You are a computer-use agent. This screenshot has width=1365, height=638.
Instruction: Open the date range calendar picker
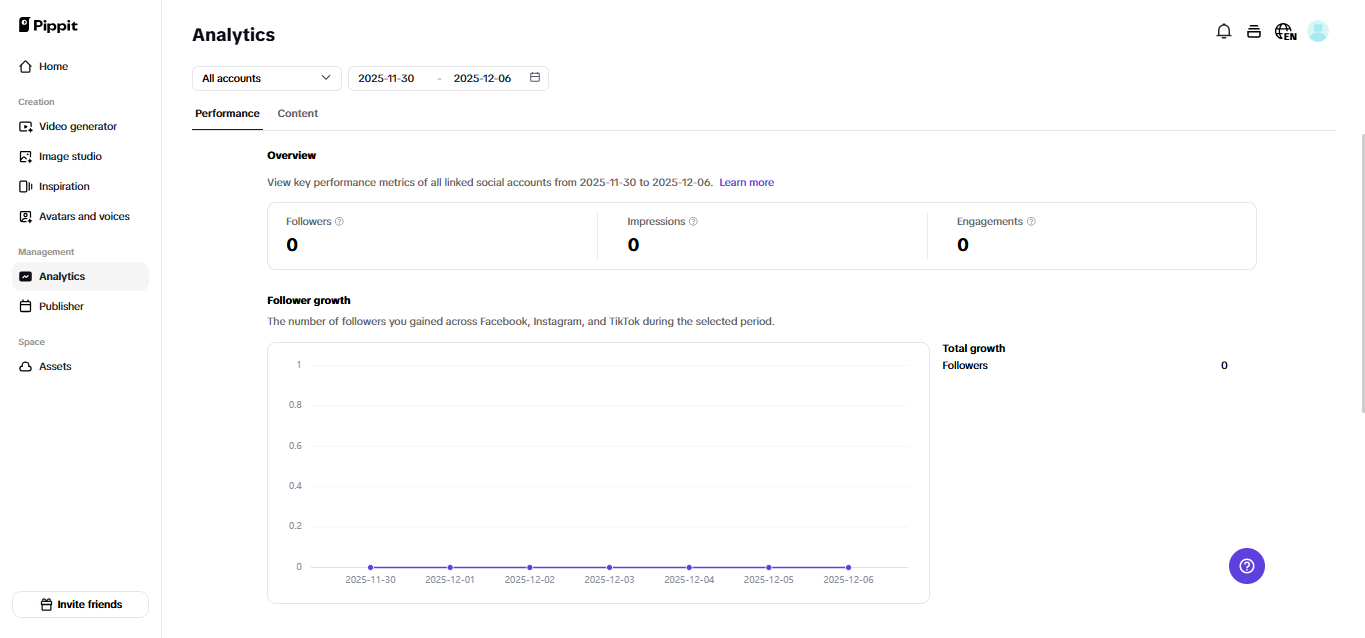(534, 77)
